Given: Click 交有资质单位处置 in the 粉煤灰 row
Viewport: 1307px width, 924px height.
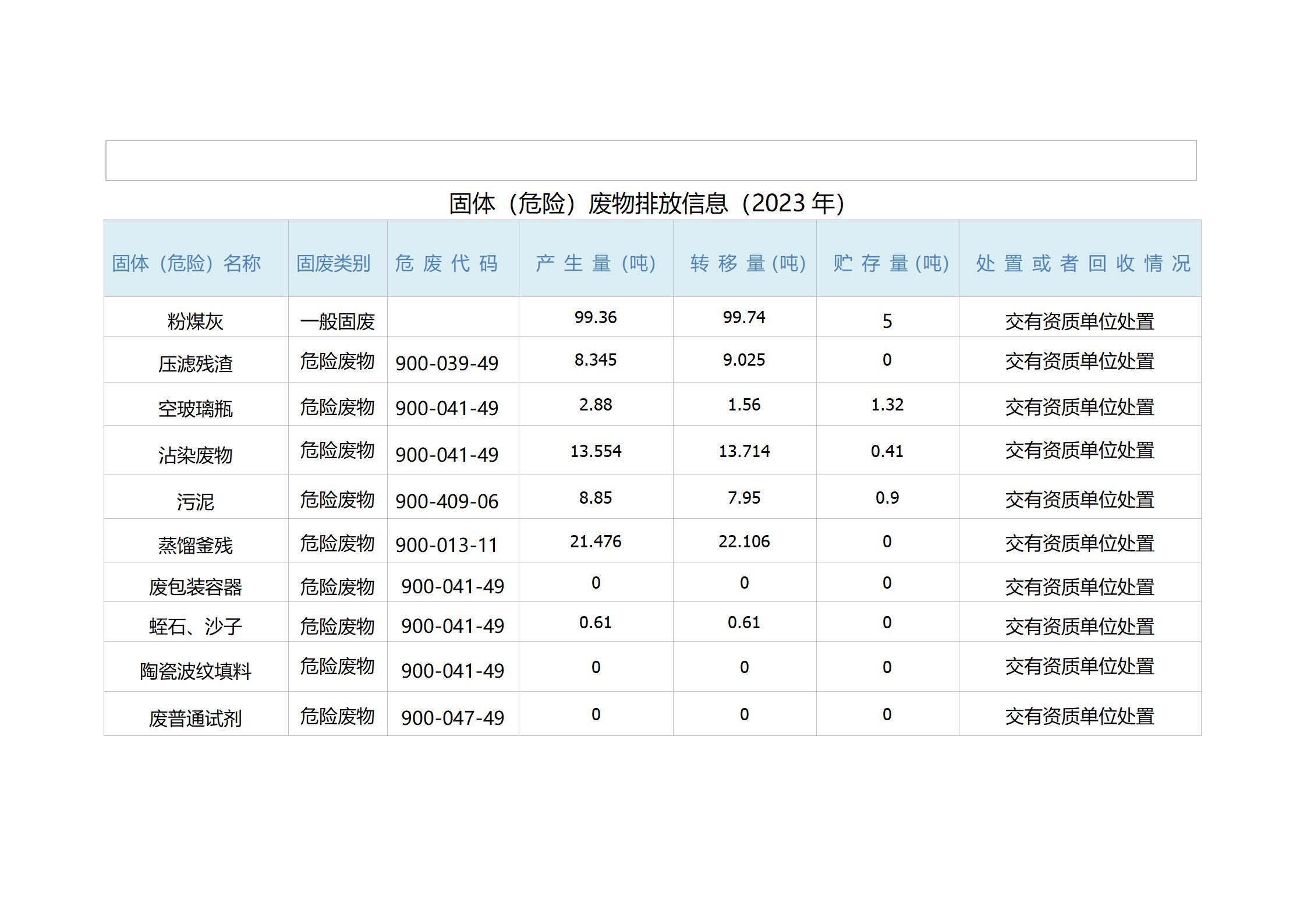Looking at the screenshot, I should point(1079,321).
